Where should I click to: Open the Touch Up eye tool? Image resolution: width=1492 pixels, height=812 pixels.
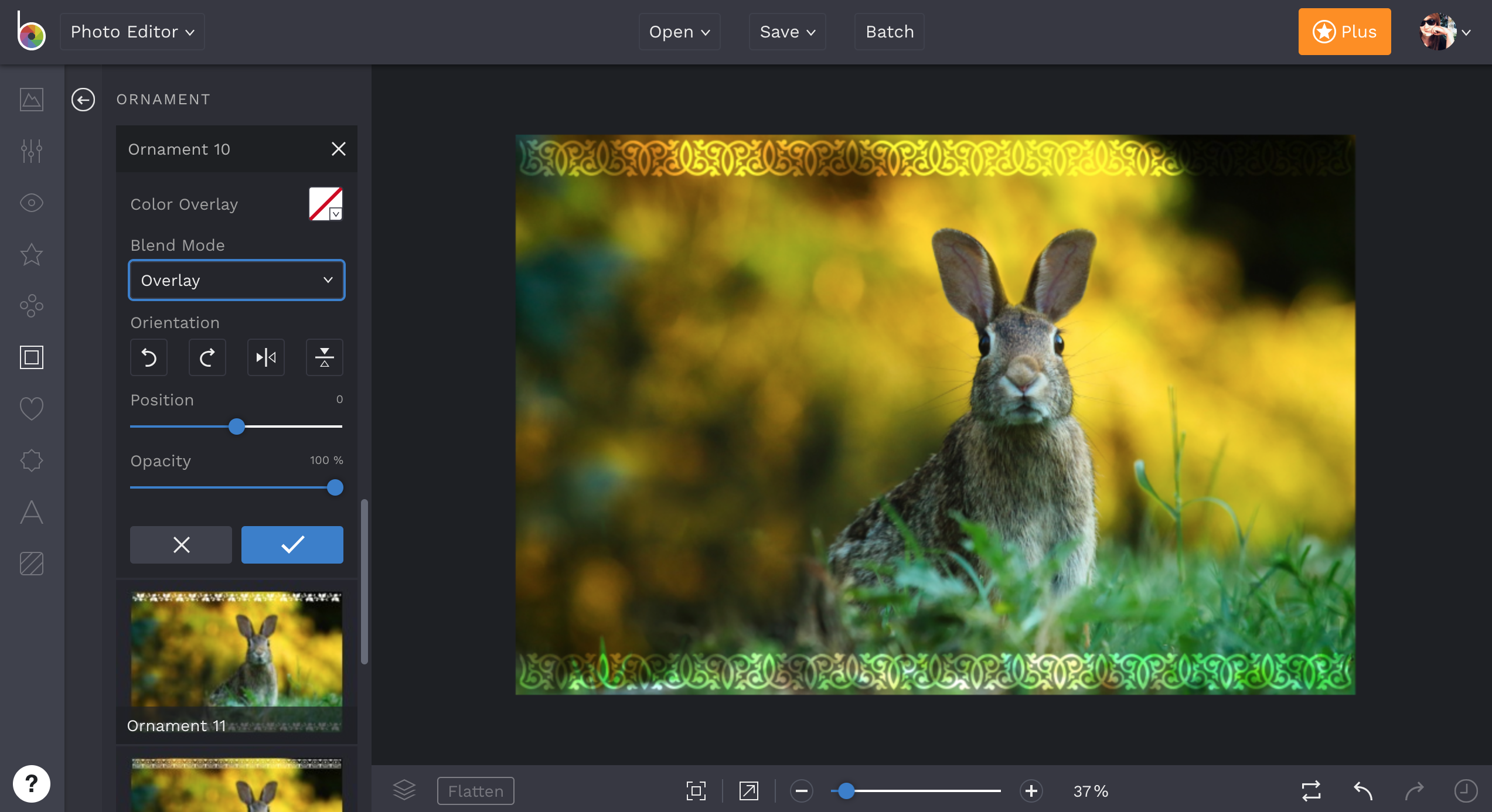click(32, 203)
